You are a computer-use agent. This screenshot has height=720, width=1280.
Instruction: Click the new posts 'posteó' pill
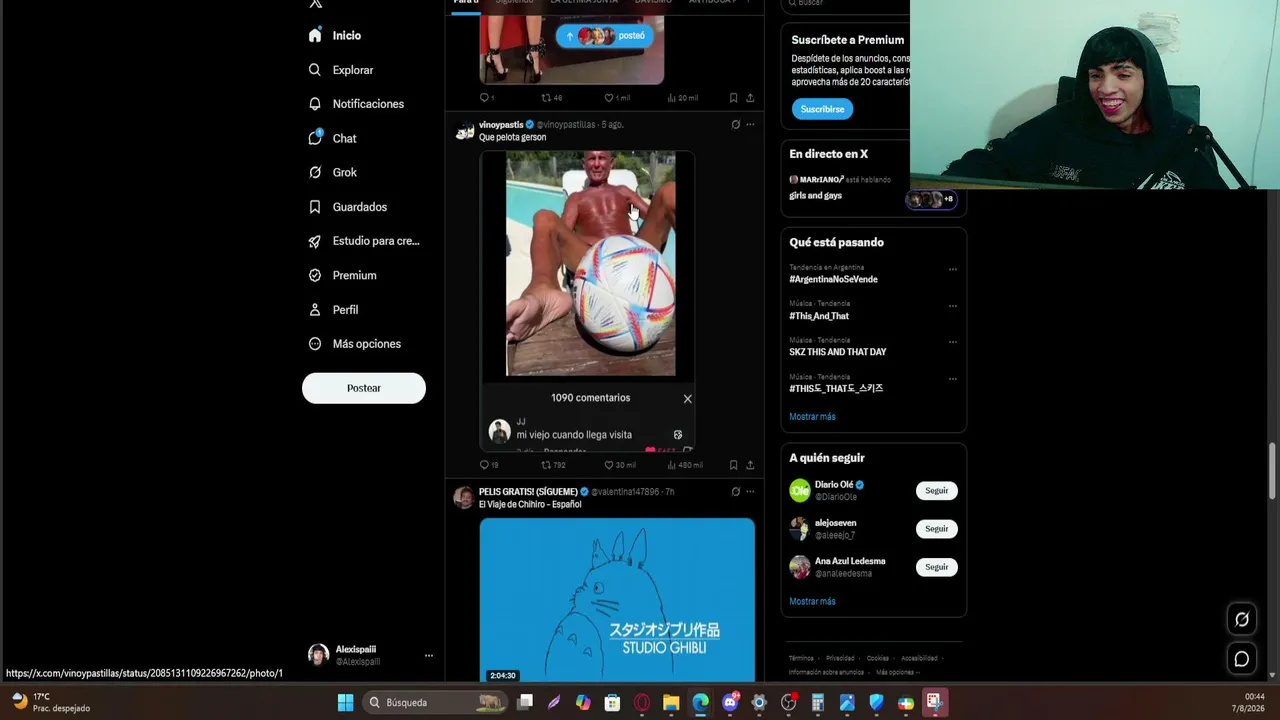point(604,36)
